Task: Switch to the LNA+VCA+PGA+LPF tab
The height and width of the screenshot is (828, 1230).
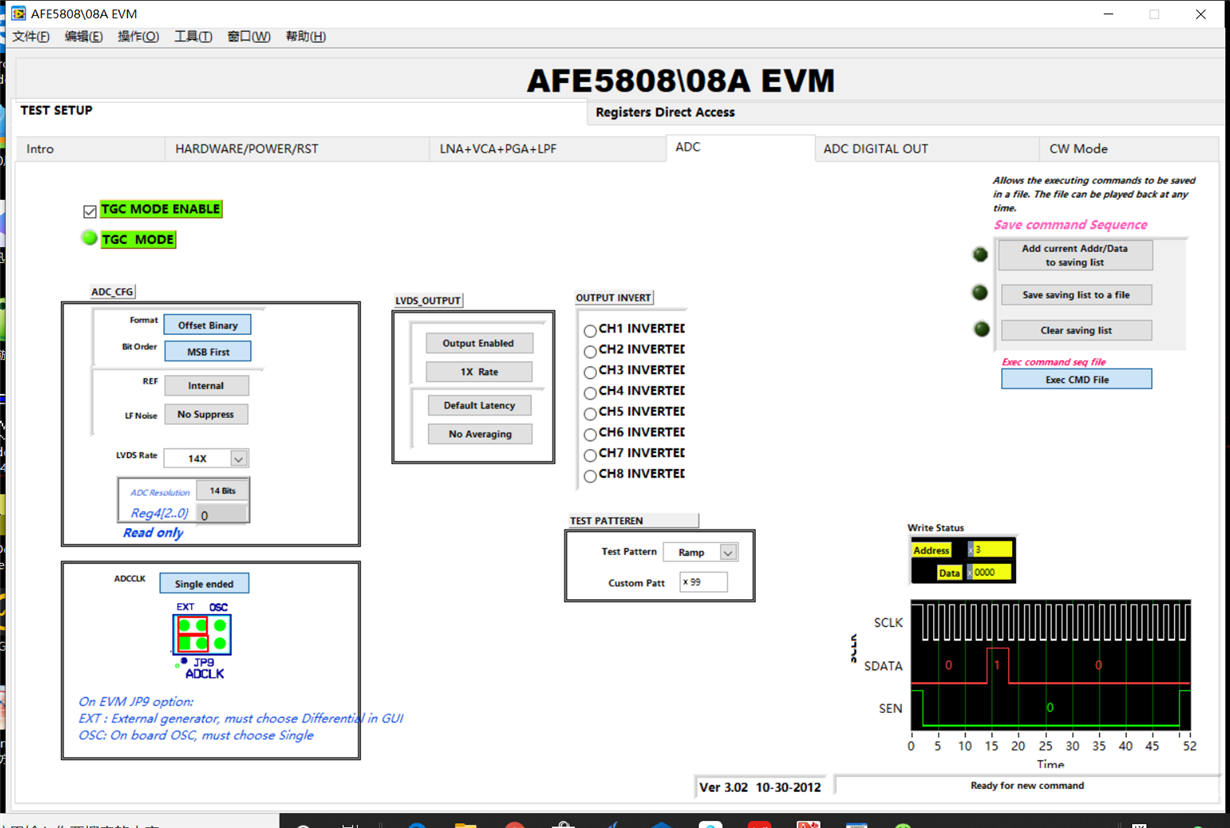Action: (x=548, y=149)
